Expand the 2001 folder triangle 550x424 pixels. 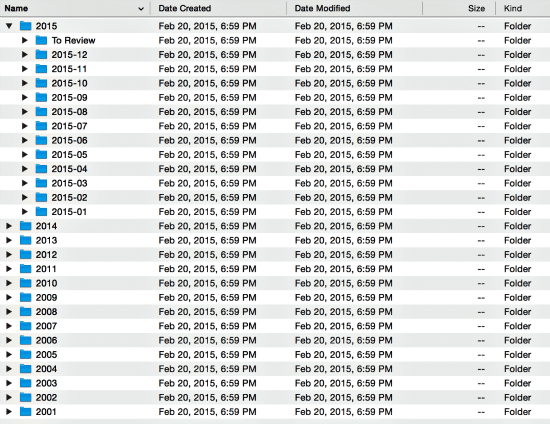point(9,411)
